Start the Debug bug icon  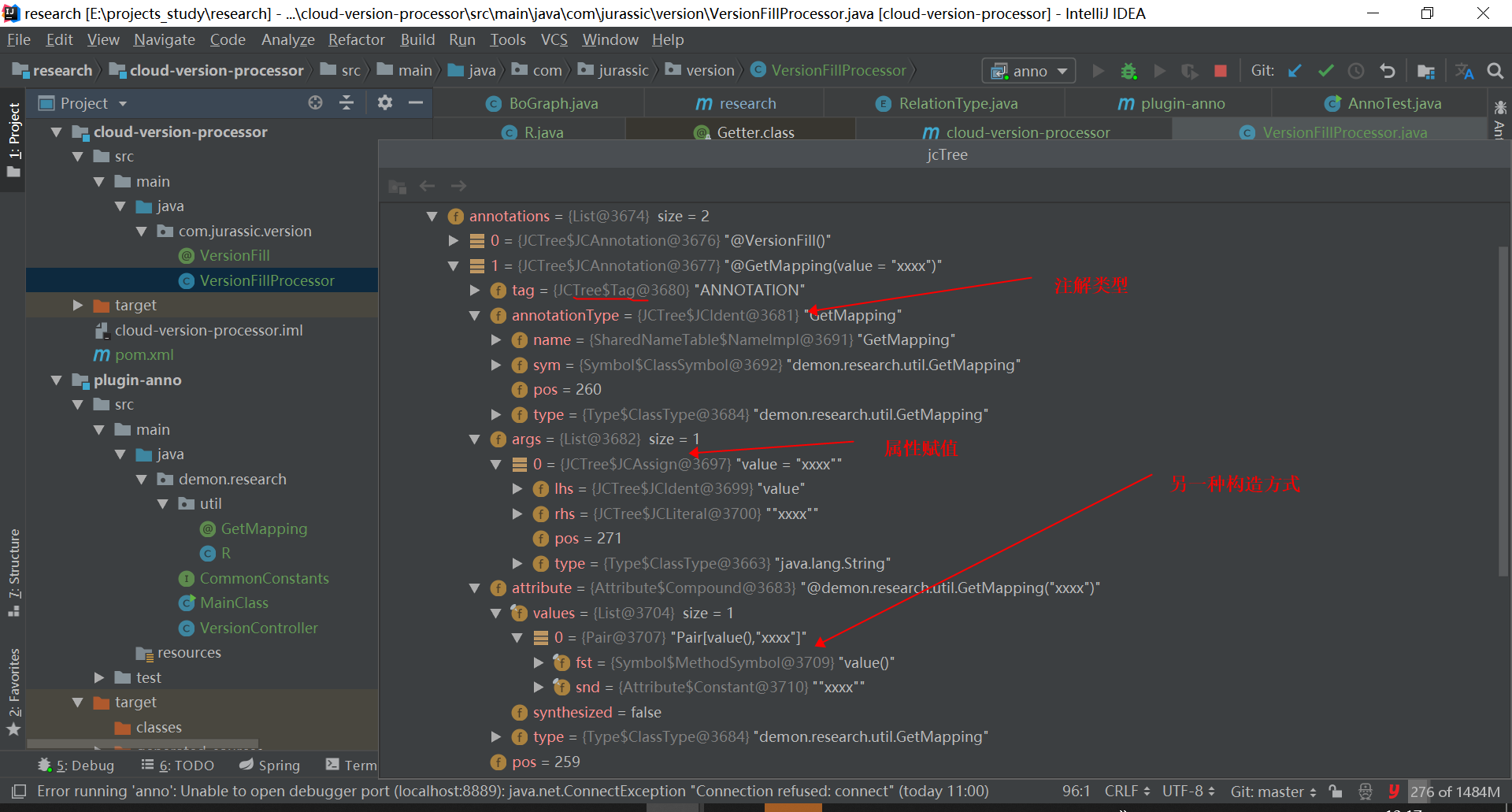pos(1128,71)
